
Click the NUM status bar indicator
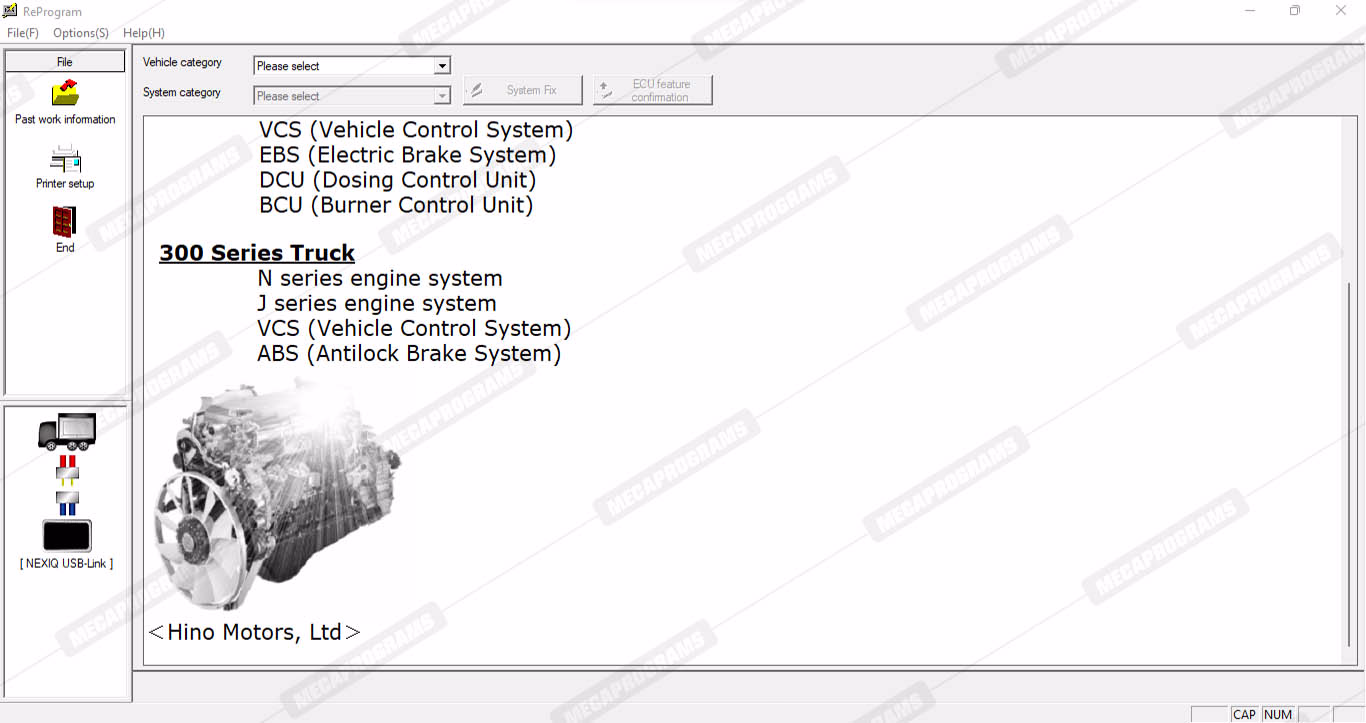(x=1278, y=714)
